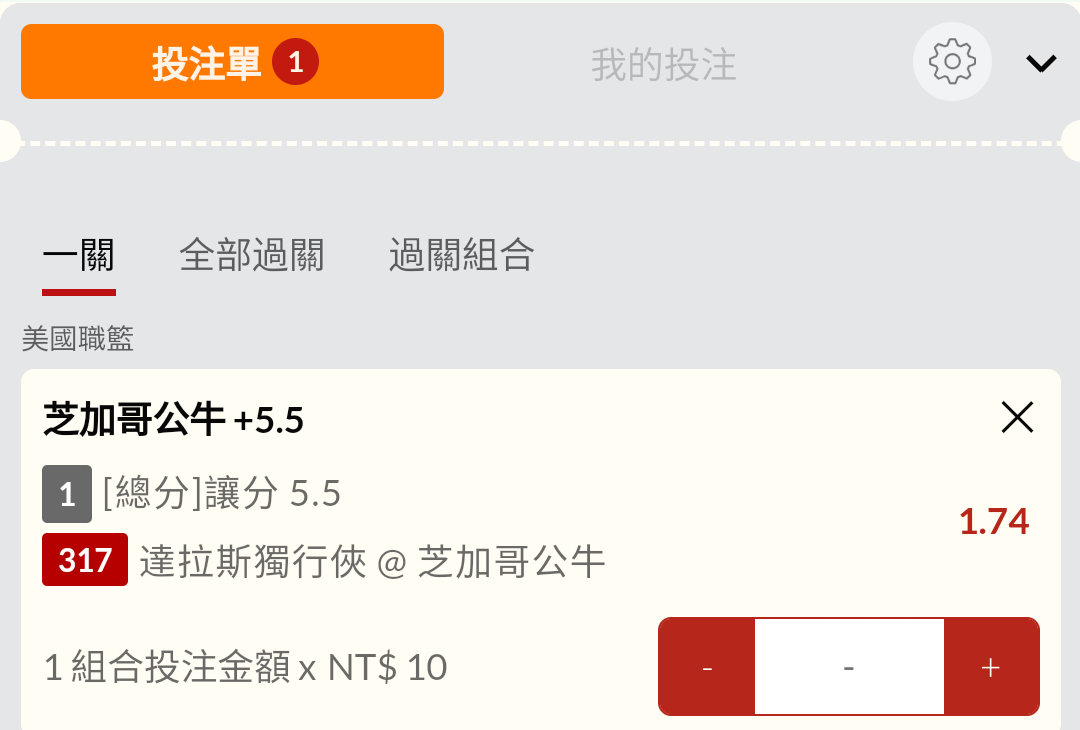The height and width of the screenshot is (730, 1080).
Task: Click the red bet count badge on 投注單
Action: tap(295, 63)
